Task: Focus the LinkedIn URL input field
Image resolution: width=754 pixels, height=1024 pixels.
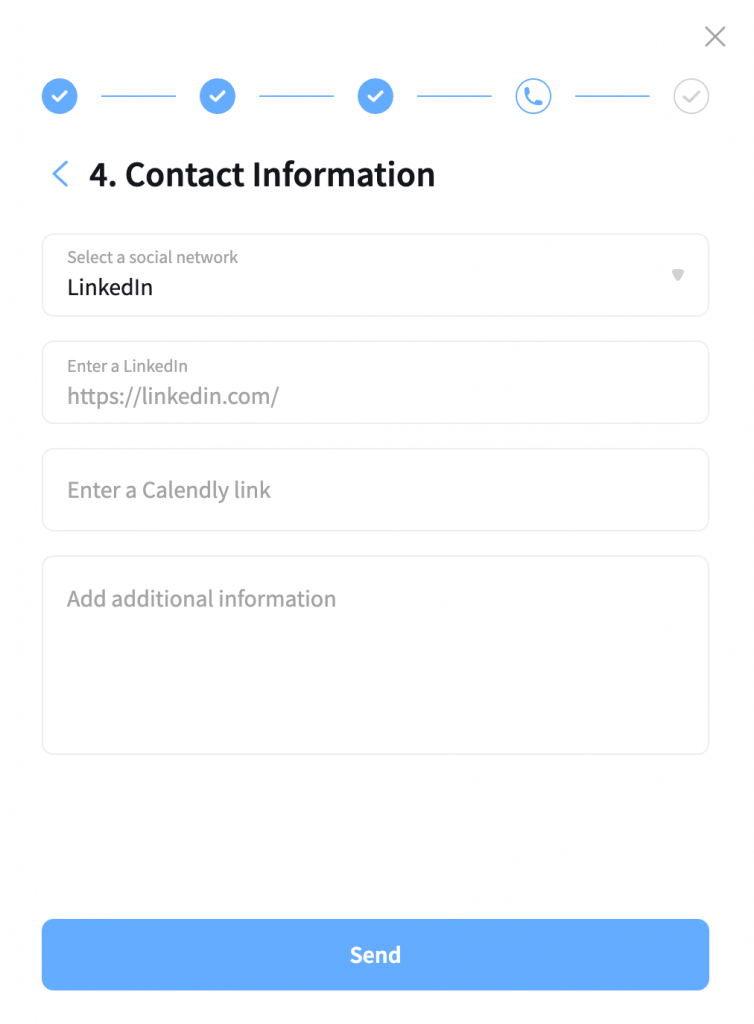Action: coord(375,397)
